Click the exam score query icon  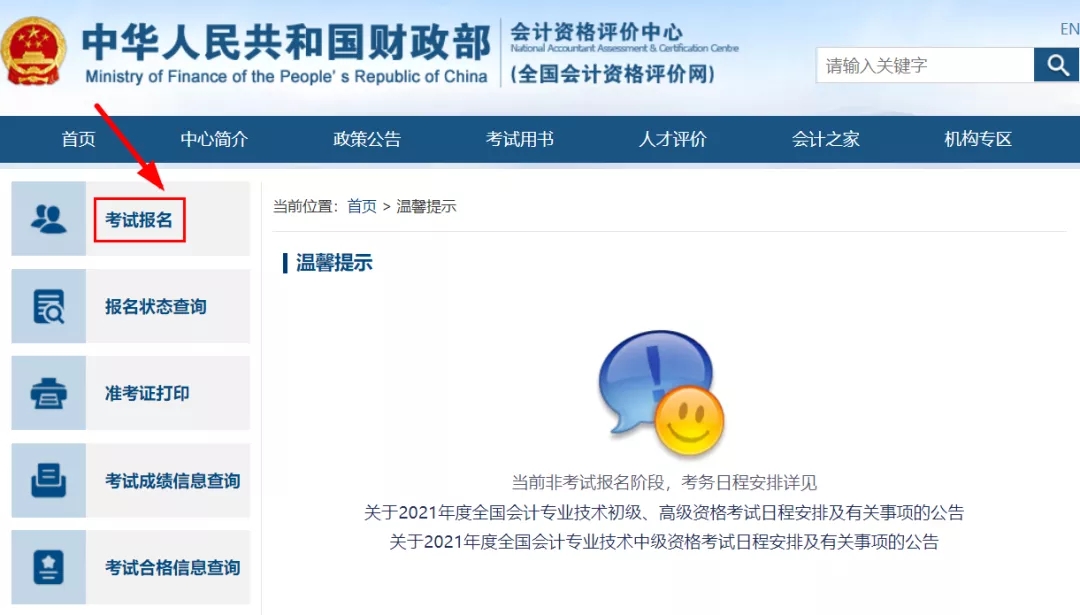[x=48, y=481]
